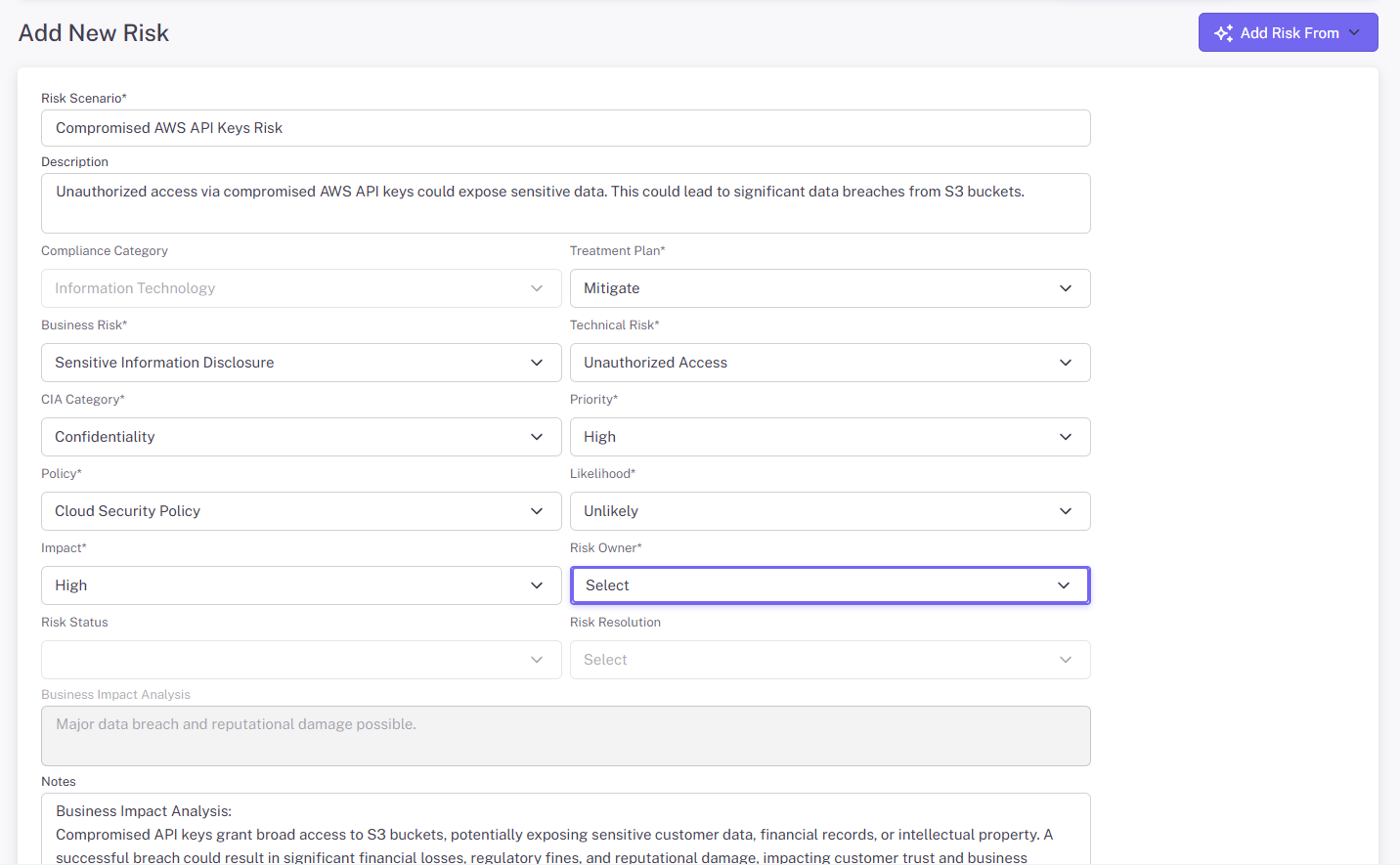The height and width of the screenshot is (865, 1400).
Task: Open the Add Risk From button menu
Action: [1288, 33]
